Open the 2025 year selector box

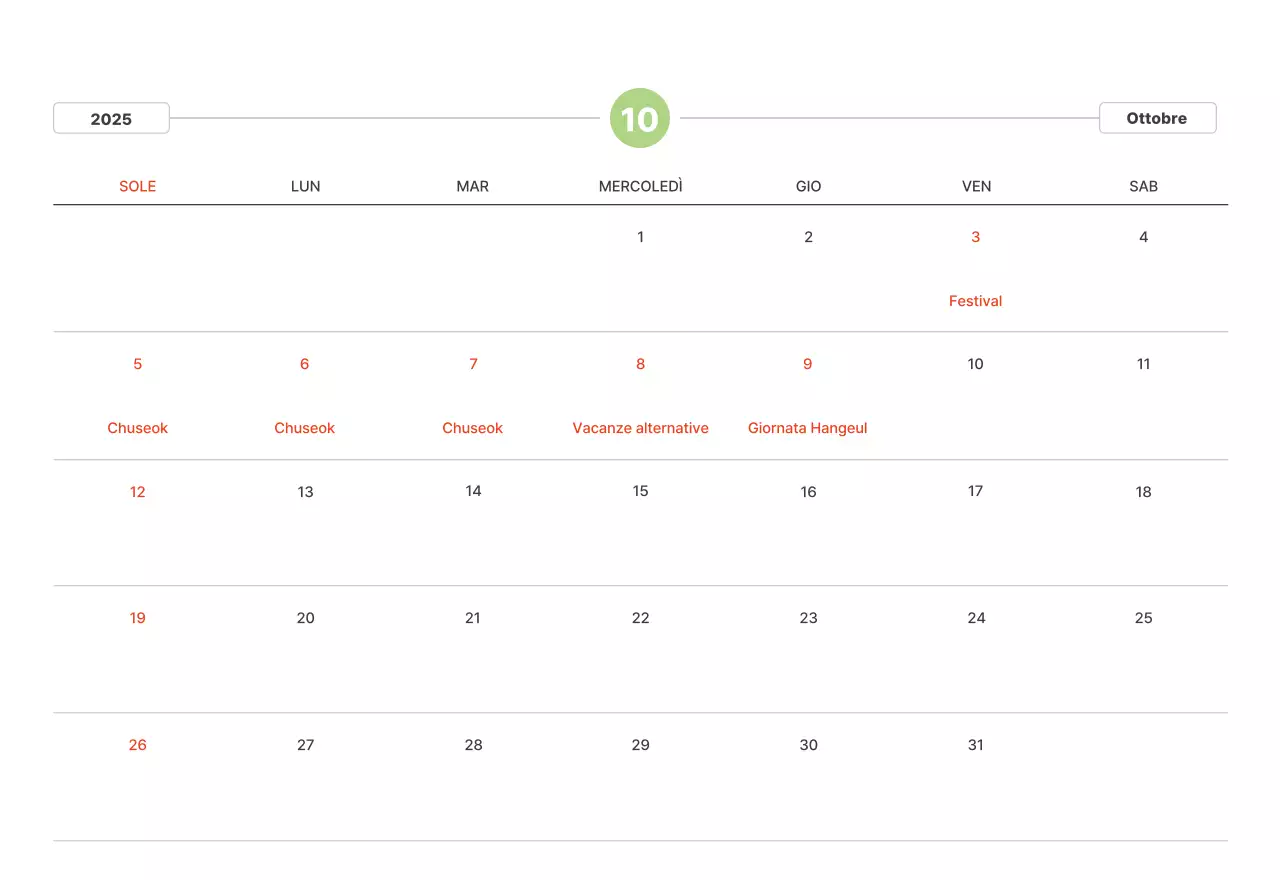tap(111, 118)
